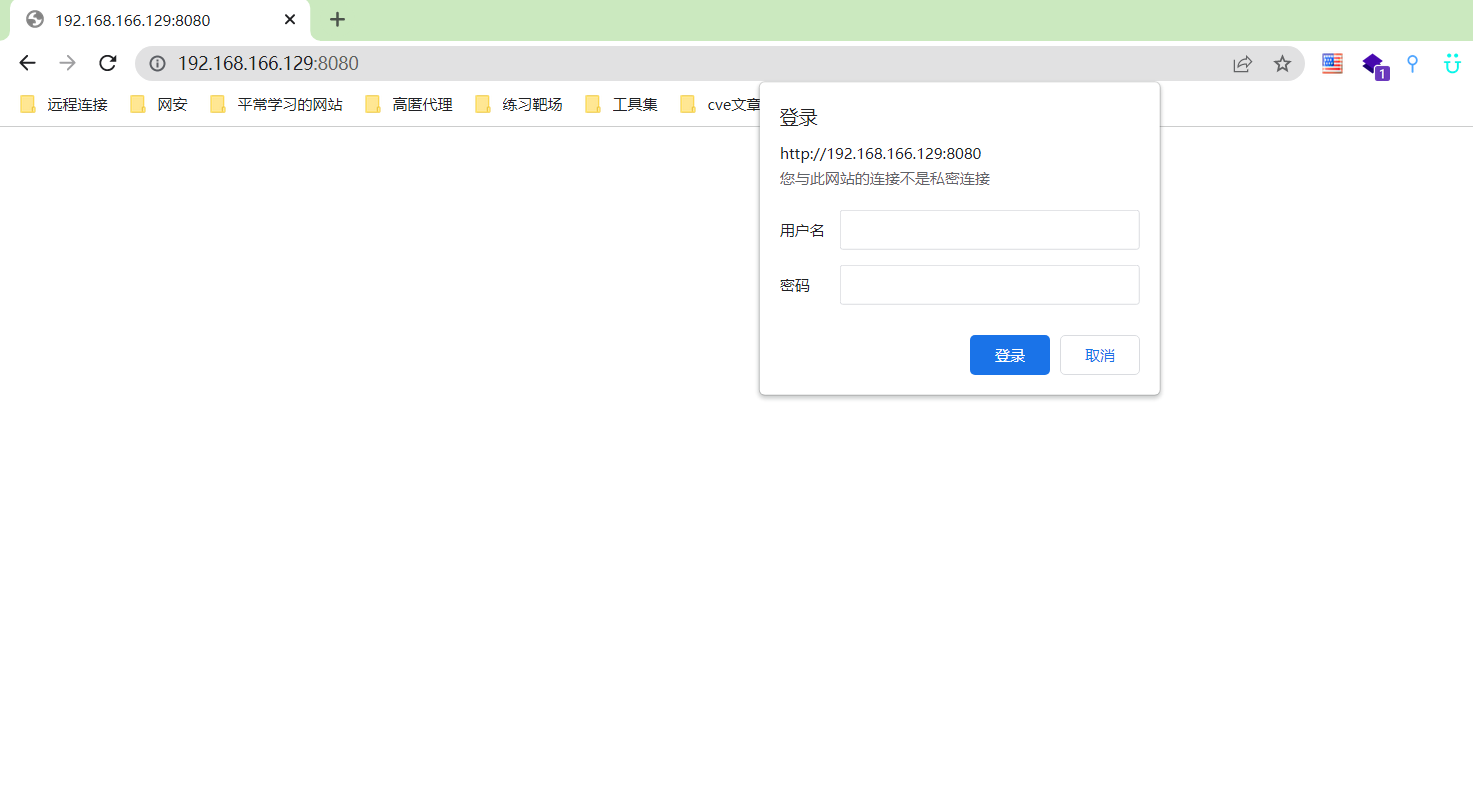1473x797 pixels.
Task: Click the blue pin-shaped extension icon
Action: pos(1411,63)
